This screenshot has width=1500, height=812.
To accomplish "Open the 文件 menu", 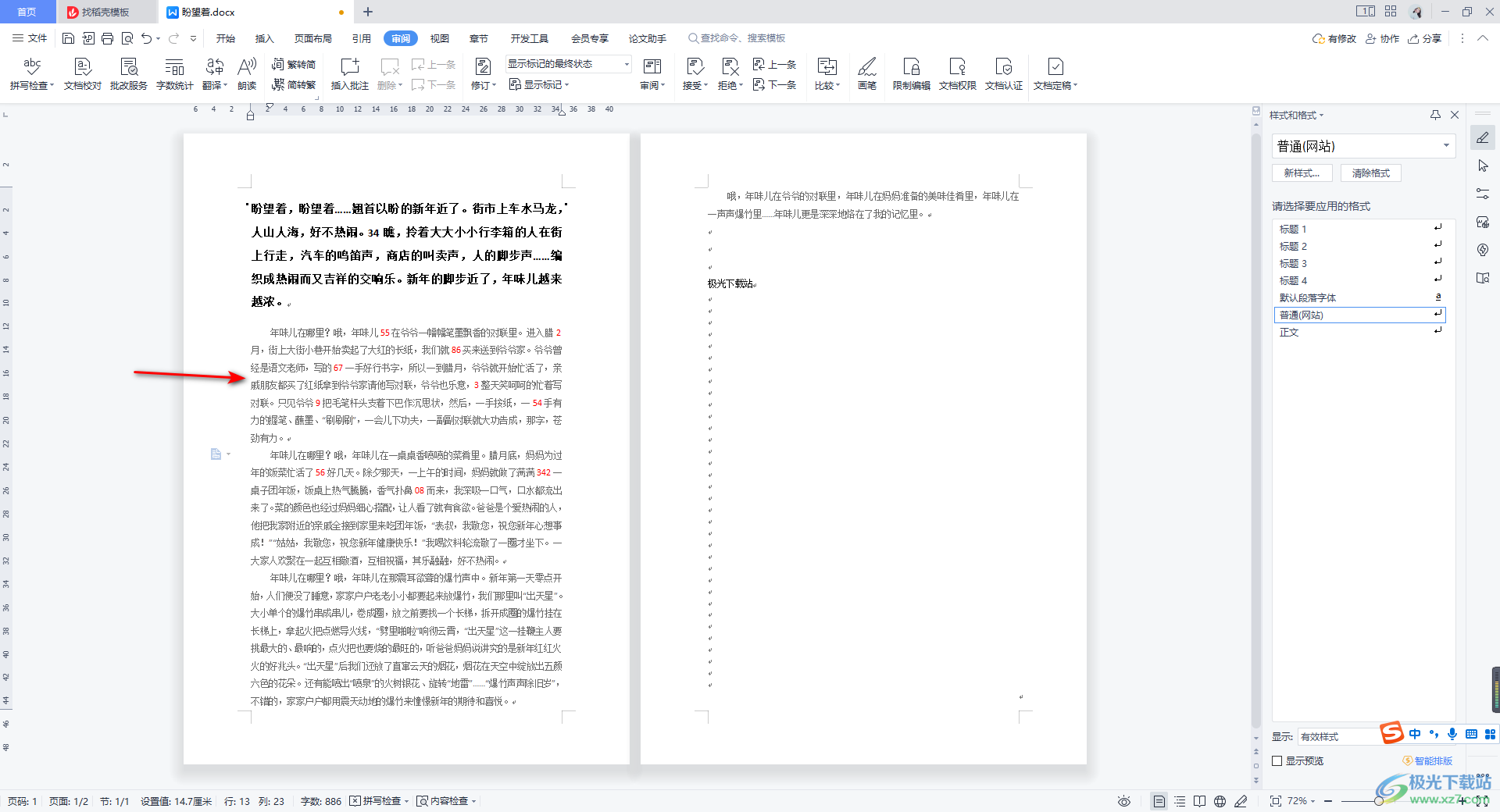I will tap(30, 38).
